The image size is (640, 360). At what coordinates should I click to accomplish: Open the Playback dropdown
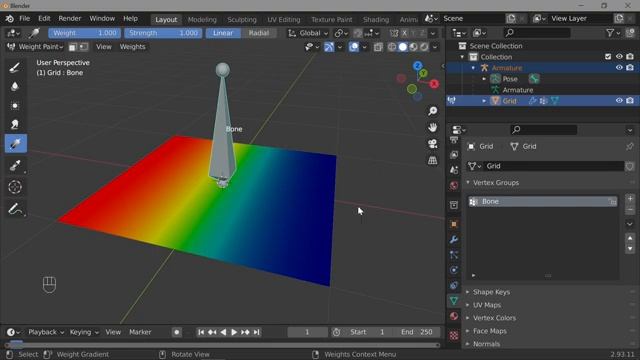click(46, 332)
